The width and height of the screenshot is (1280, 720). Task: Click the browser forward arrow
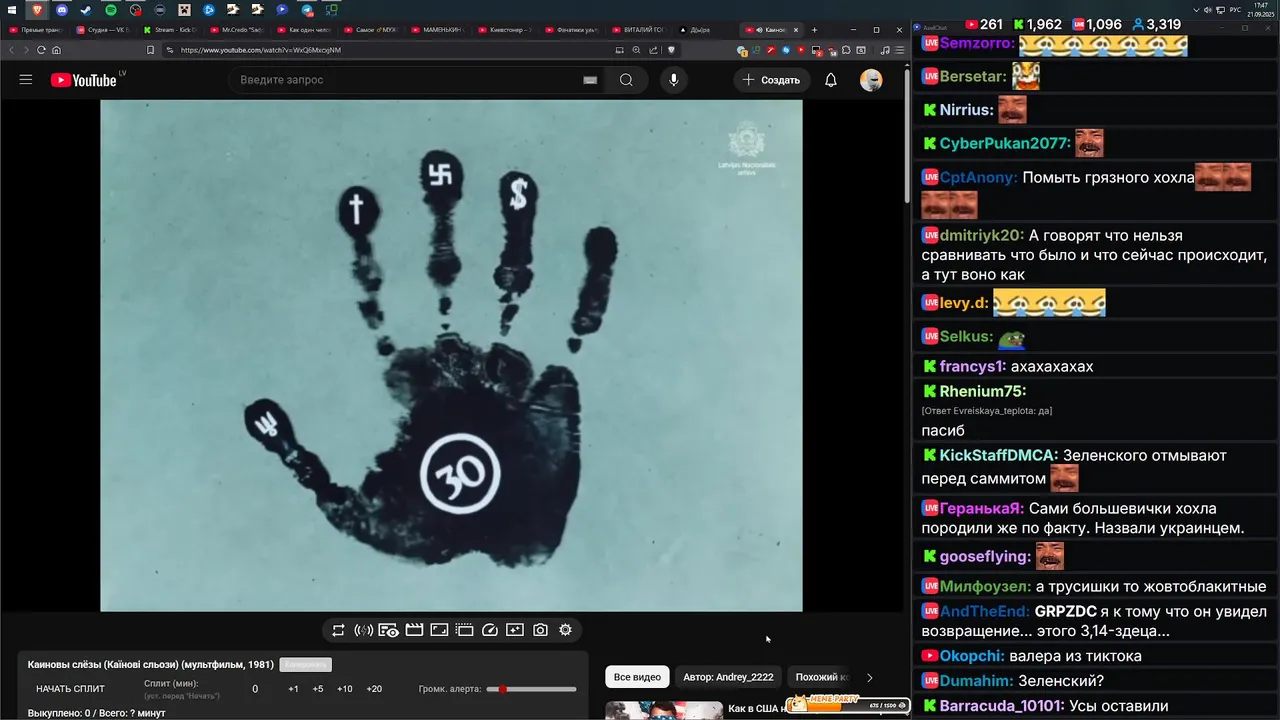point(27,50)
